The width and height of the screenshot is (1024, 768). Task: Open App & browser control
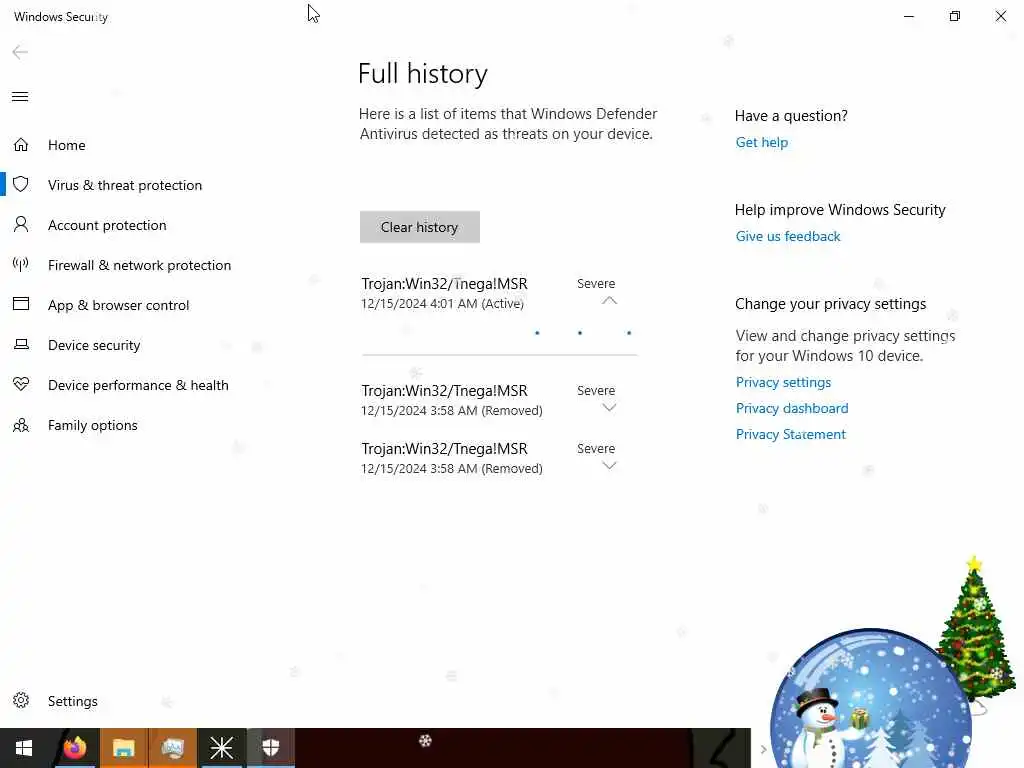click(118, 305)
